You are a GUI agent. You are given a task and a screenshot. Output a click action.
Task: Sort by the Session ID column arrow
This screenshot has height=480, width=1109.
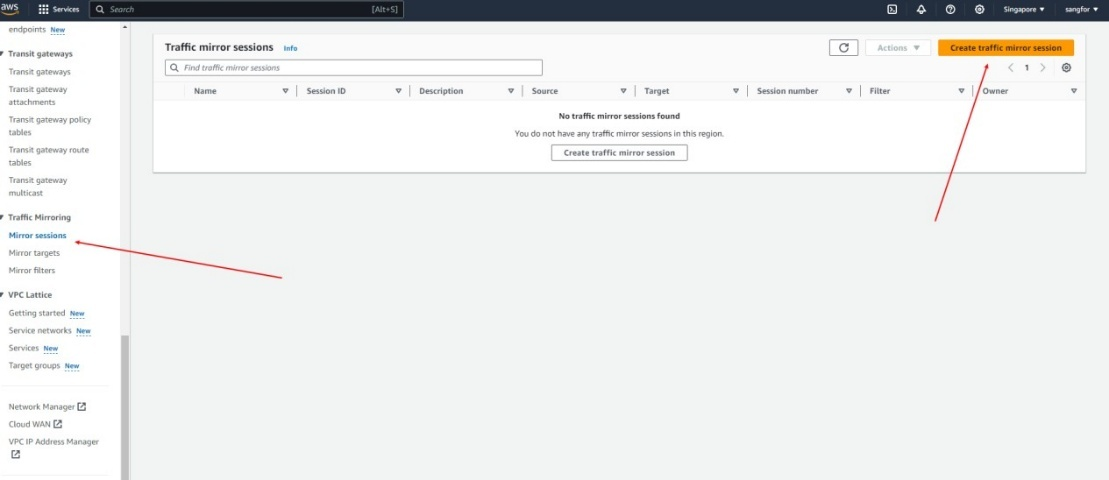click(398, 91)
